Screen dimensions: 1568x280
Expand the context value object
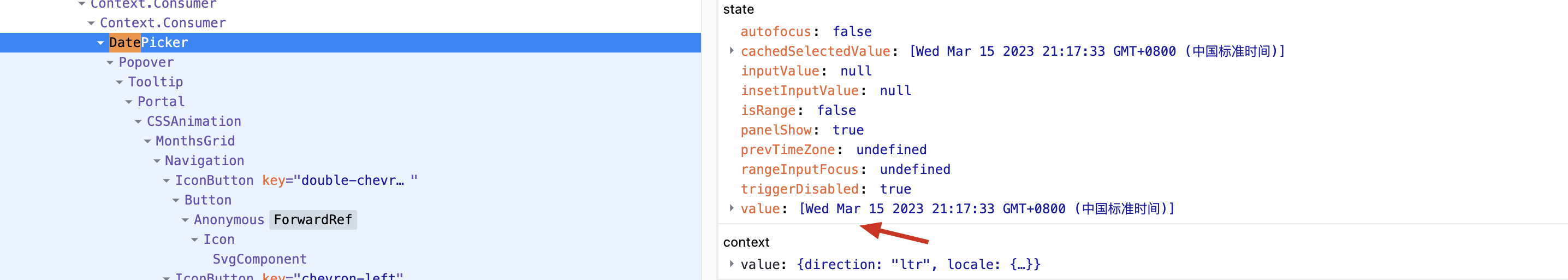(x=732, y=264)
